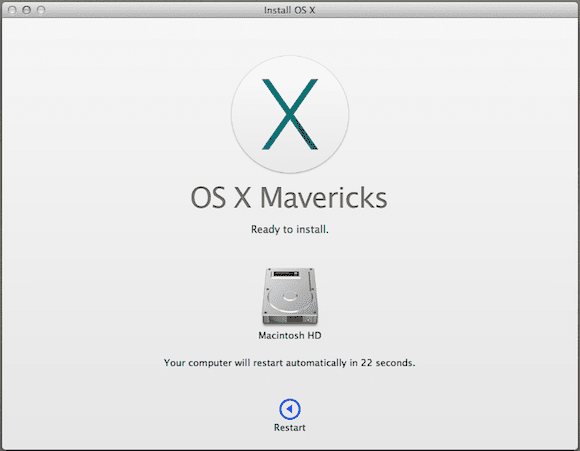Minimize the Install OS X window

pyautogui.click(x=26, y=10)
